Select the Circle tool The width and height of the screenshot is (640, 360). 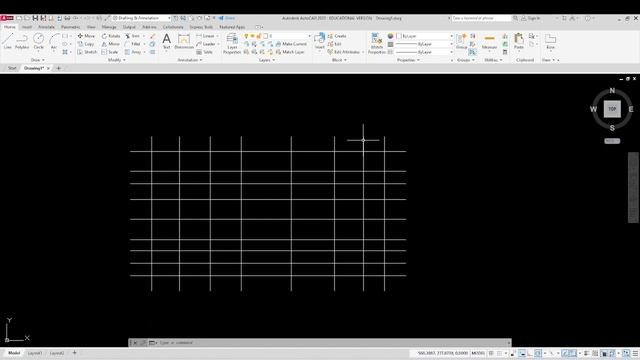[38, 41]
